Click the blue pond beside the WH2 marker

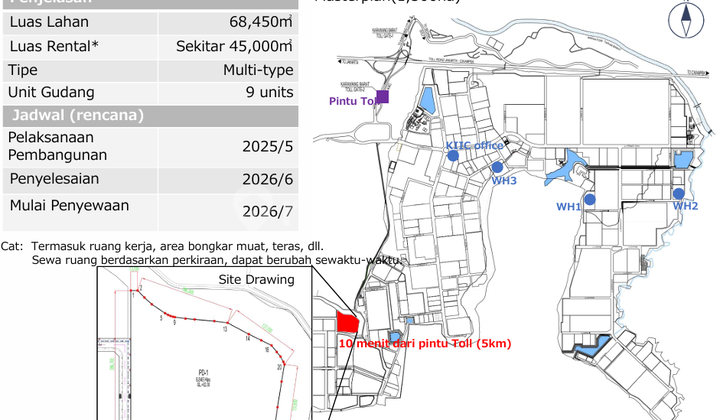683,160
